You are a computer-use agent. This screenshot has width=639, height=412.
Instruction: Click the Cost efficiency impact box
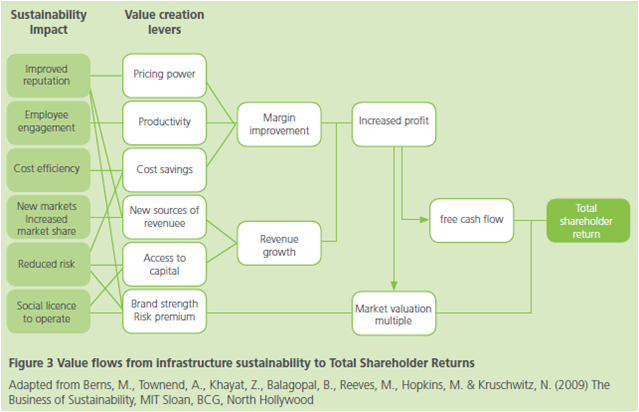tap(47, 169)
